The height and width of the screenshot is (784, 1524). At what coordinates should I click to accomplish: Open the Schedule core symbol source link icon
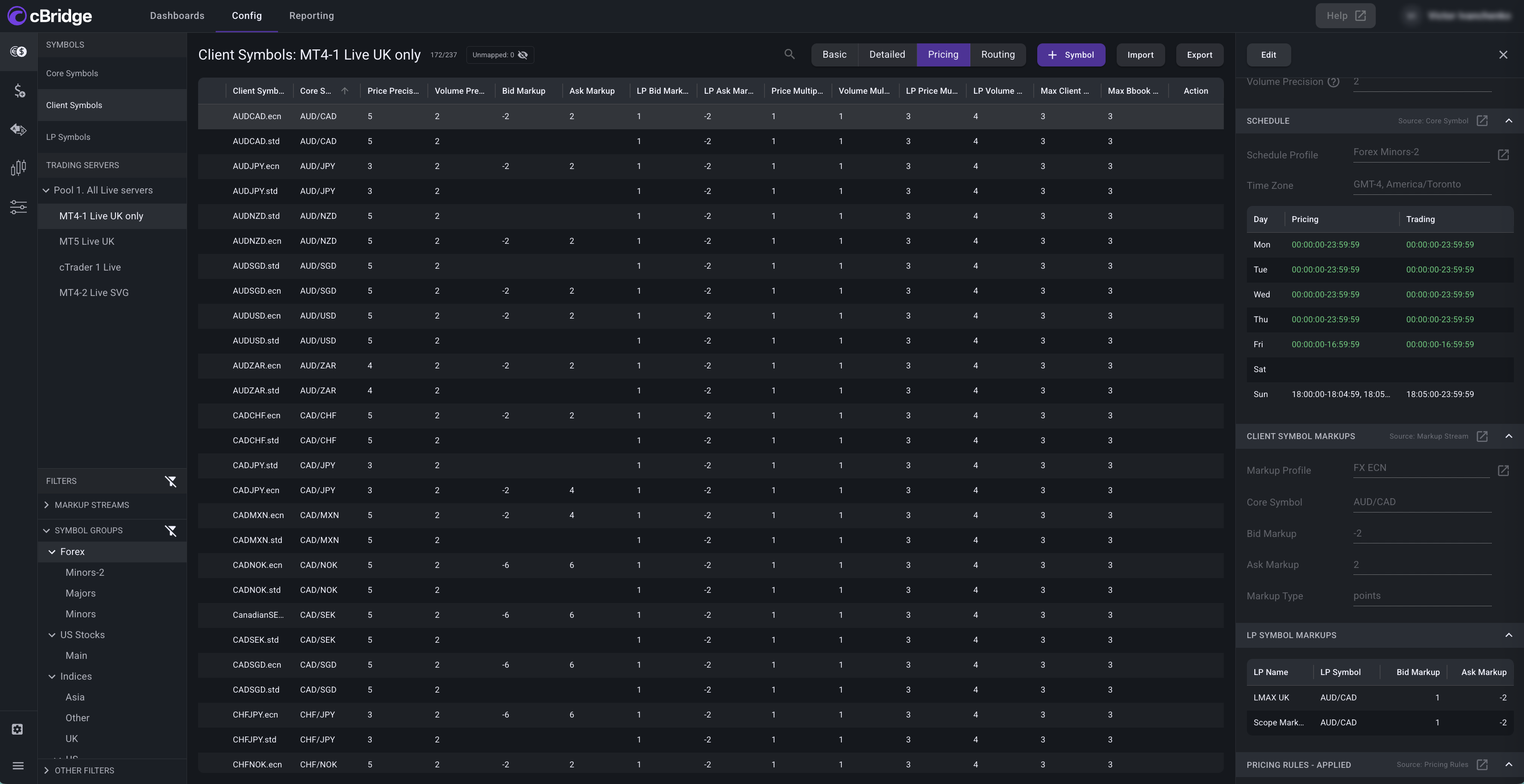click(x=1482, y=121)
